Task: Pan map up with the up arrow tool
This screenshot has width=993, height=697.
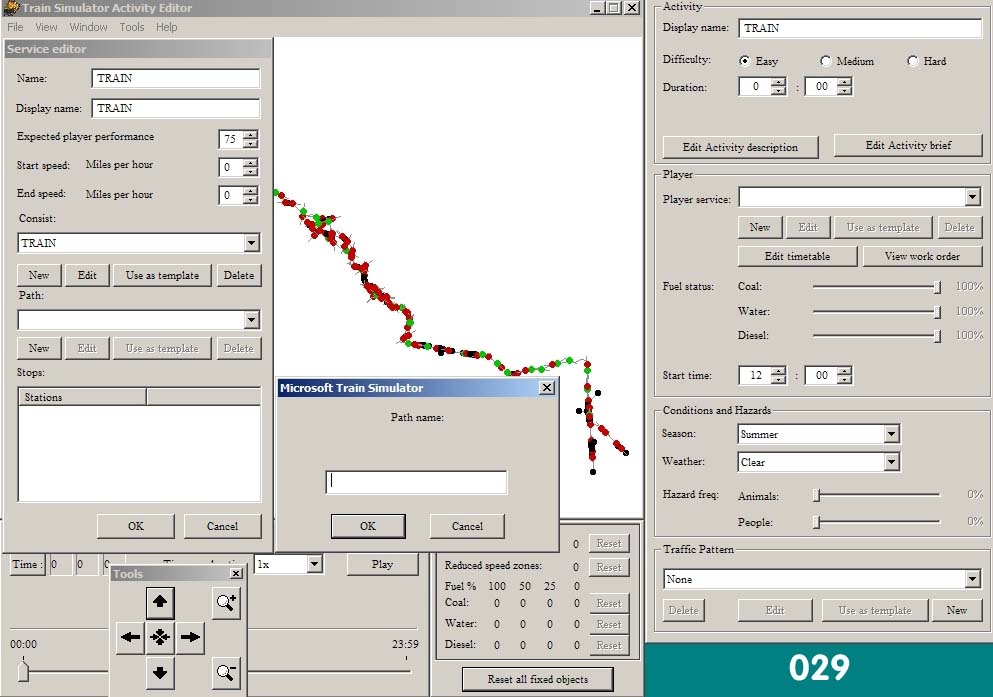Action: tap(160, 601)
